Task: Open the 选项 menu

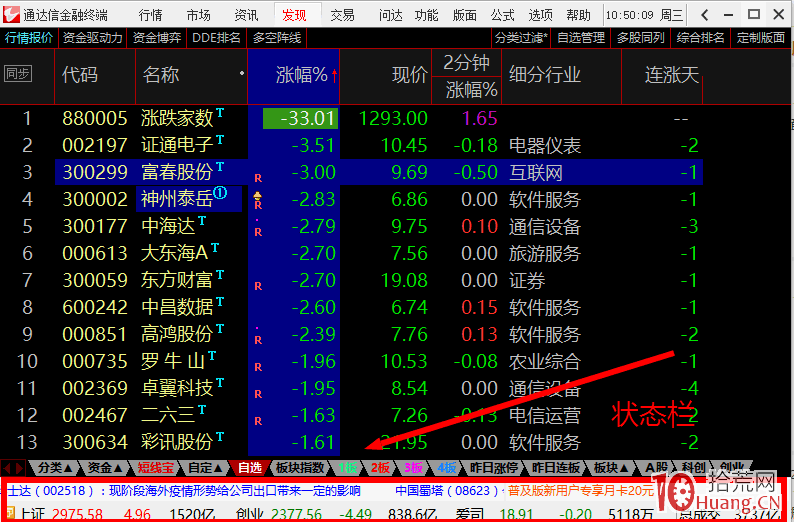Action: [x=540, y=15]
